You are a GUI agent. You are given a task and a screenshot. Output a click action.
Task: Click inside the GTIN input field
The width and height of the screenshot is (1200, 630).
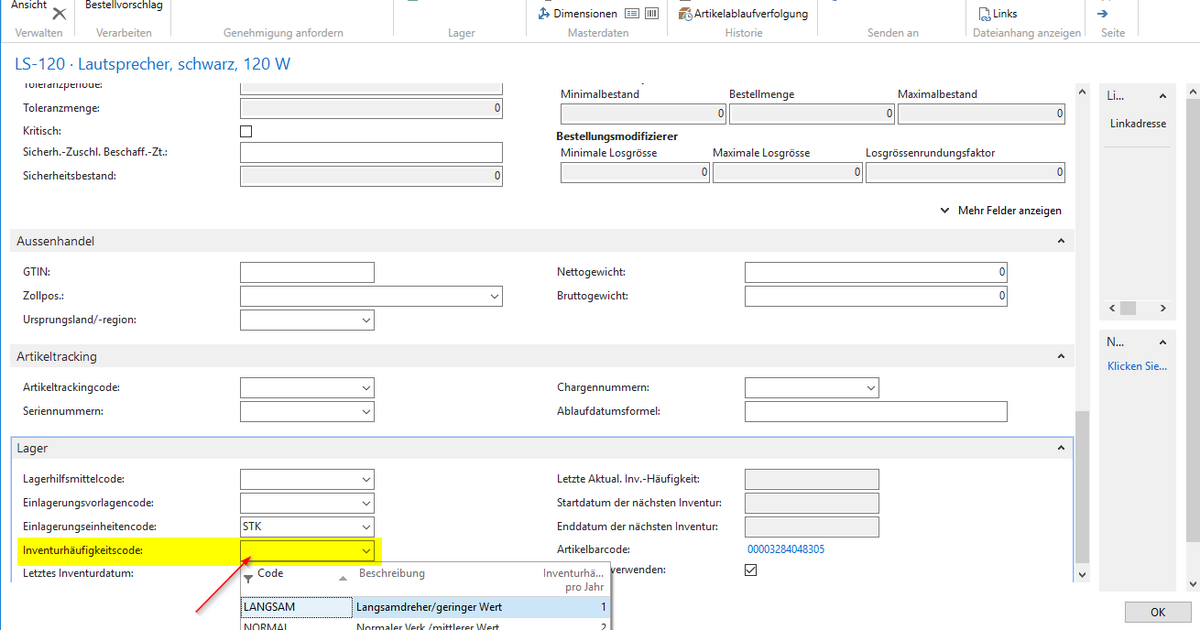[x=305, y=271]
